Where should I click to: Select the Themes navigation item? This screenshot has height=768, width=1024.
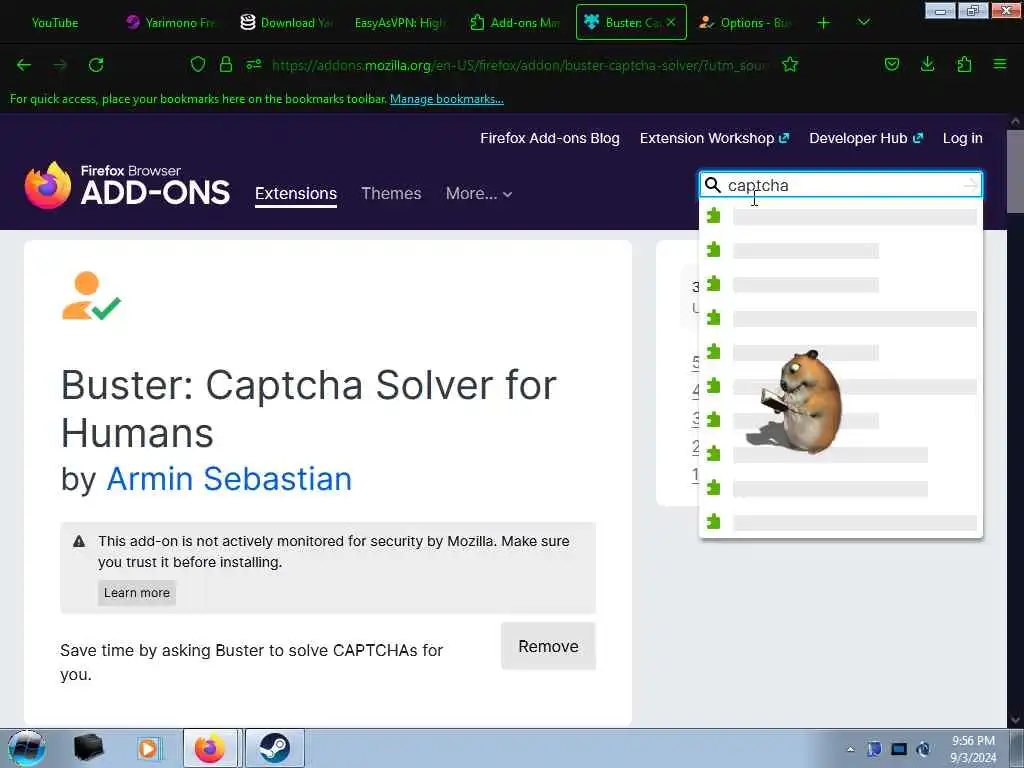[x=391, y=194]
